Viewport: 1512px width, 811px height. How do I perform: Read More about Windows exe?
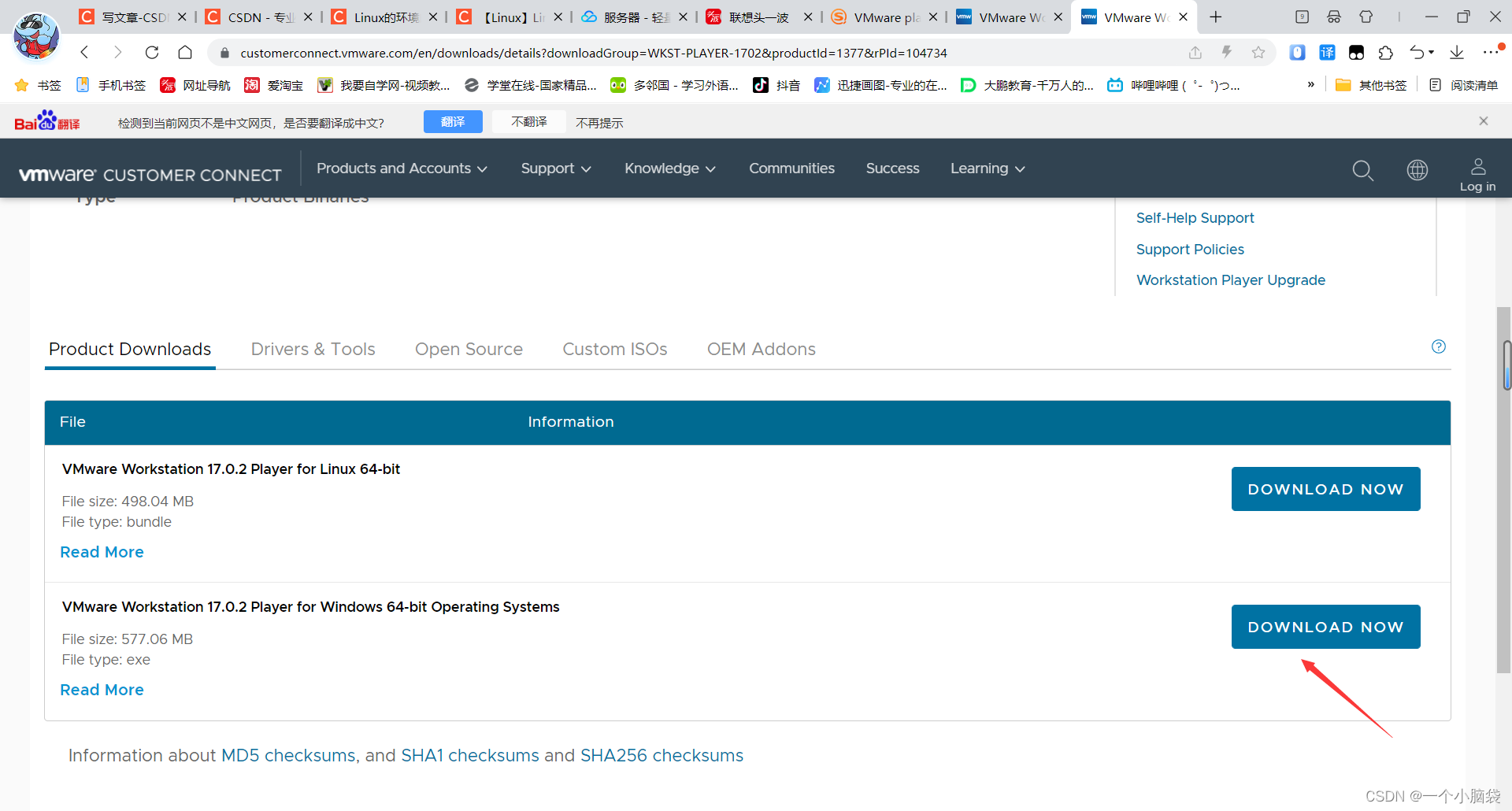click(x=102, y=690)
